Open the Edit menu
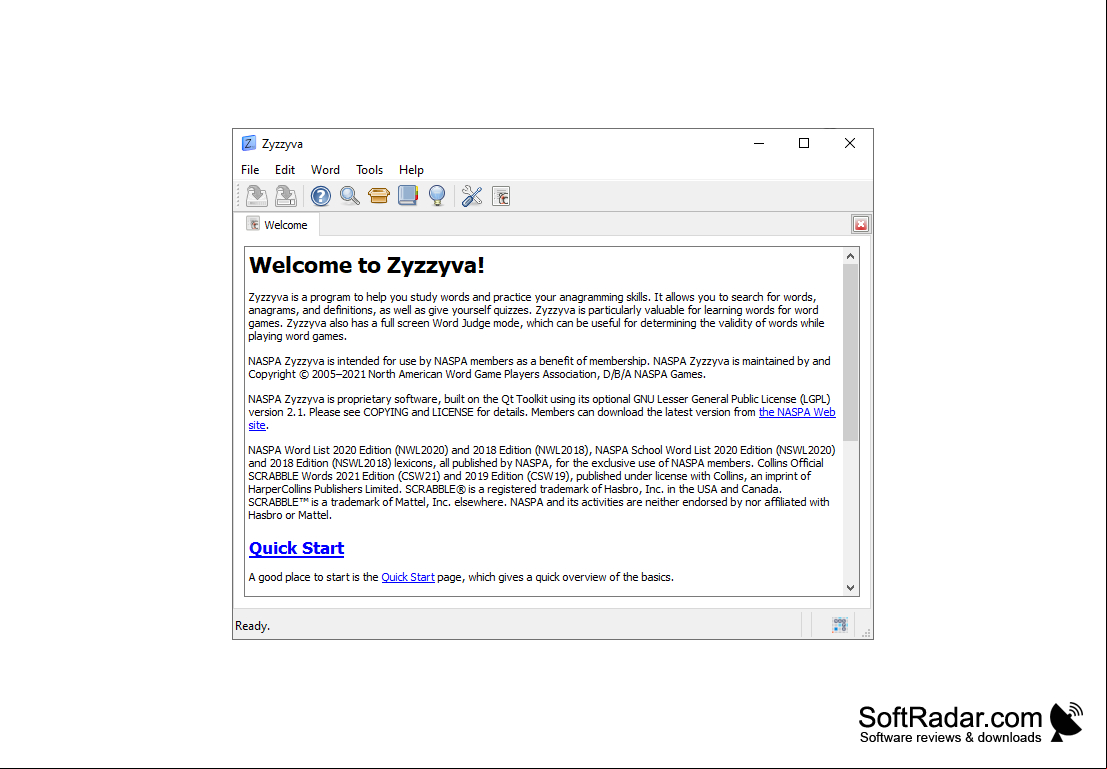 click(285, 169)
